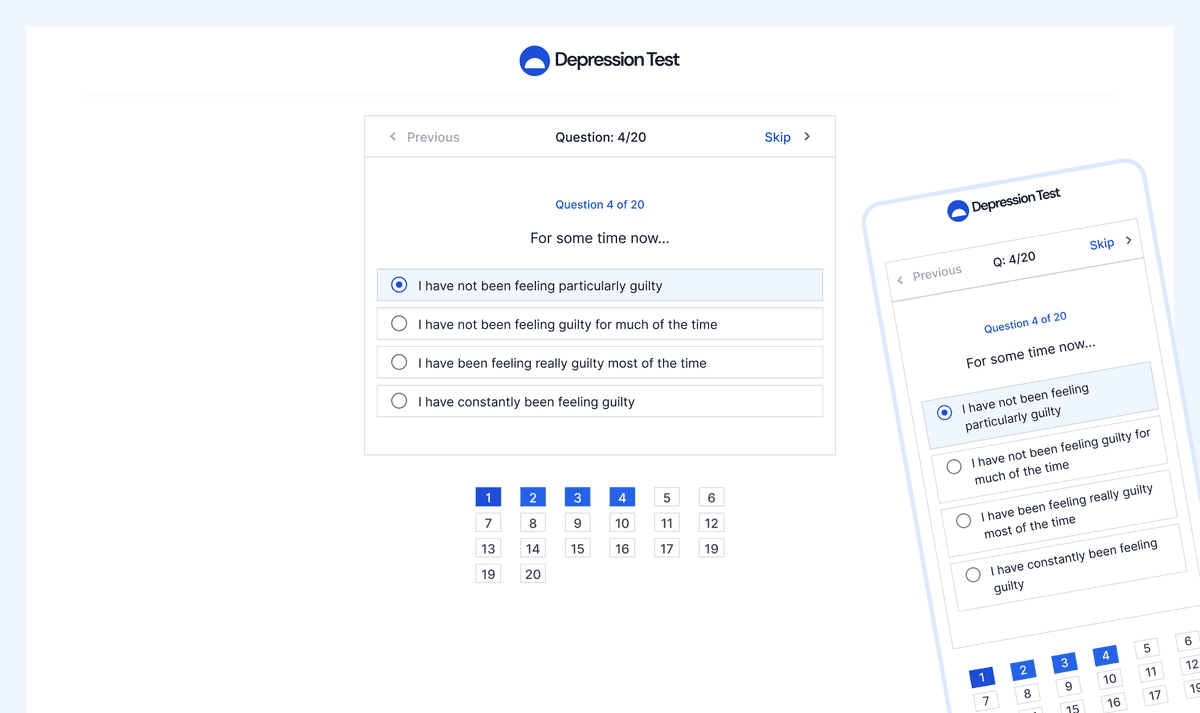Screen dimensions: 1200x713
Task: Open question 10 in desktop number grid
Action: tap(622, 522)
